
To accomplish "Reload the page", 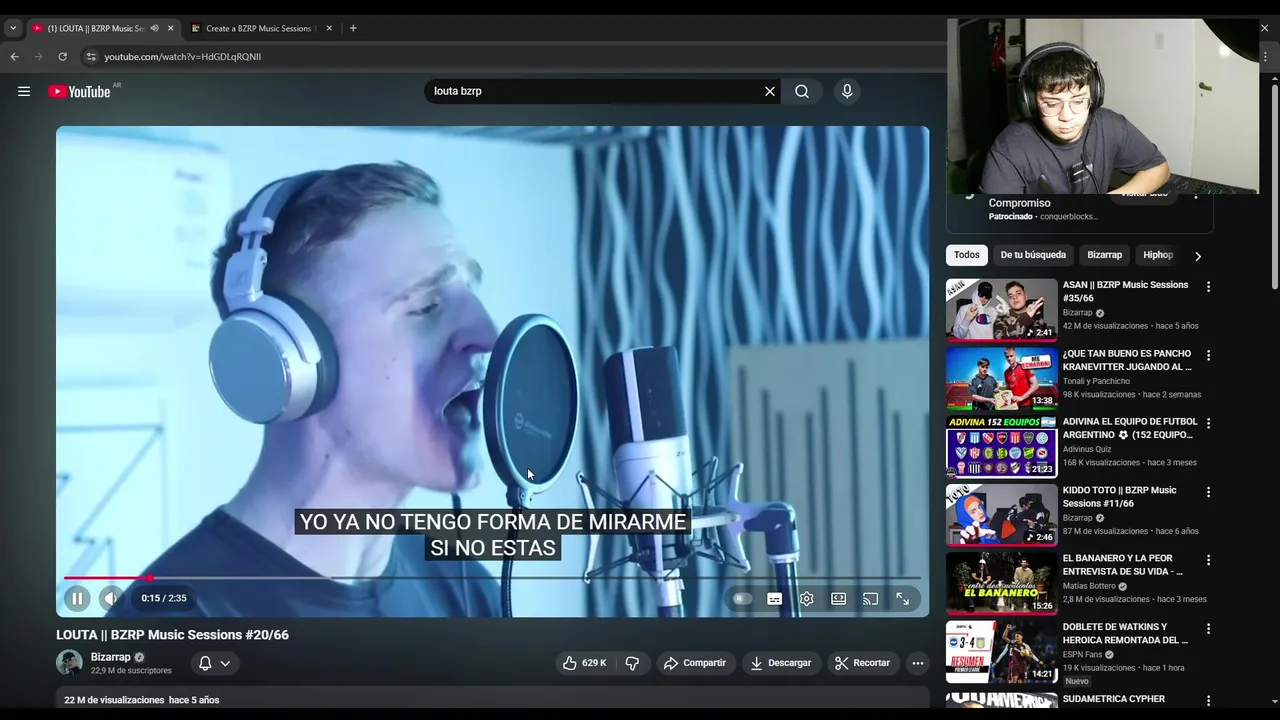I will click(x=62, y=57).
